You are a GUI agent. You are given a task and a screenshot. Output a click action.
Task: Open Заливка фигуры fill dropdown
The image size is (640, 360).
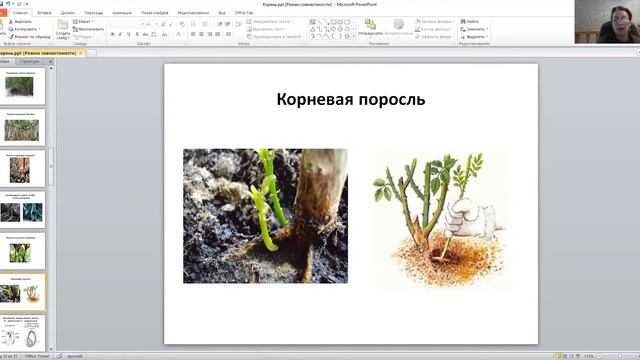(434, 21)
